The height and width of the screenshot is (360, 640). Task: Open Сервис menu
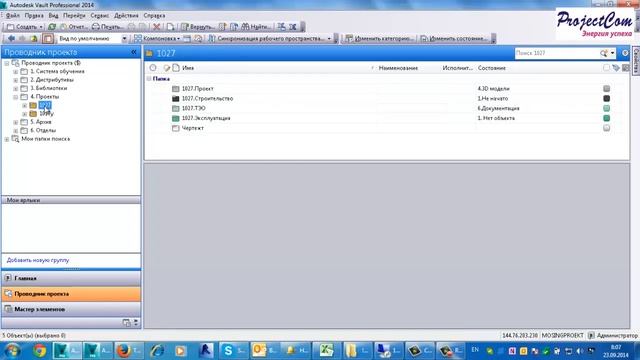pyautogui.click(x=100, y=16)
